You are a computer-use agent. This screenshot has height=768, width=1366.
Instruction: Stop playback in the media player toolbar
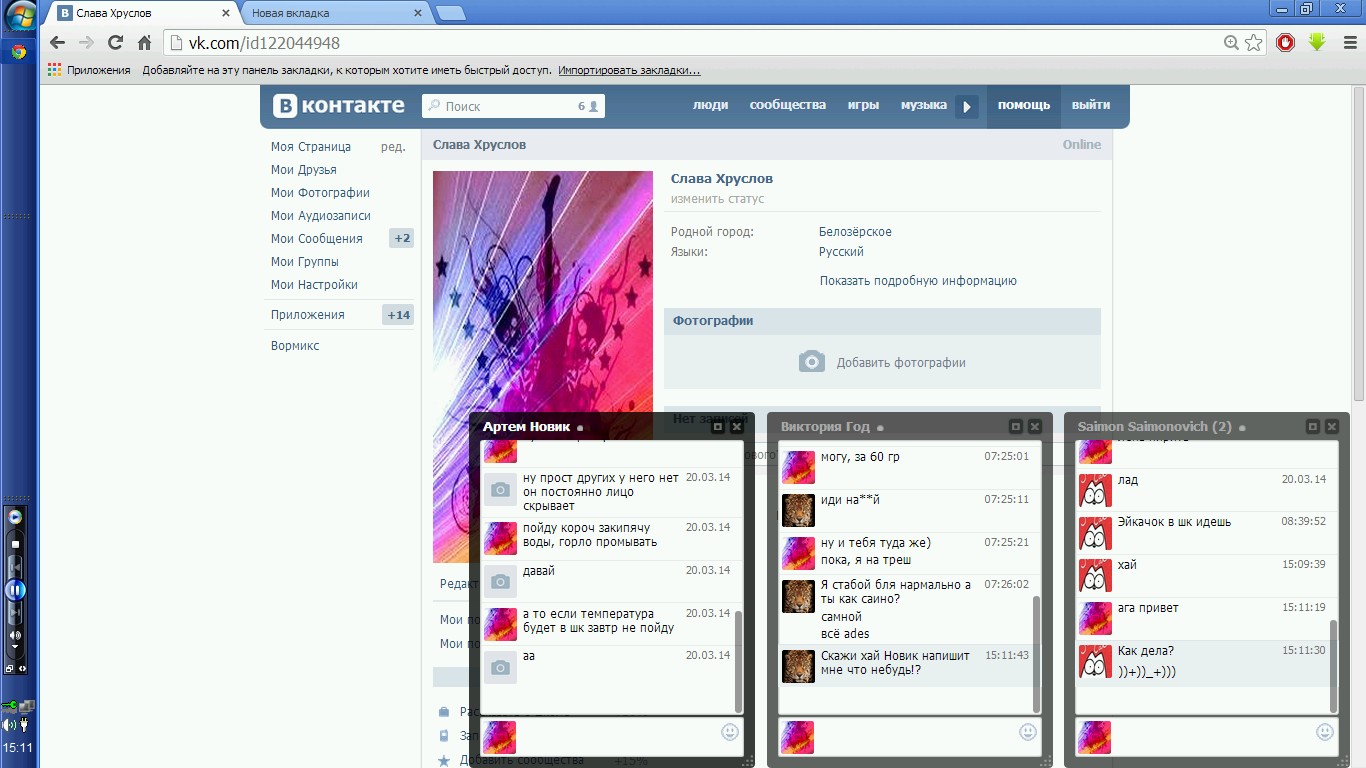(15, 544)
